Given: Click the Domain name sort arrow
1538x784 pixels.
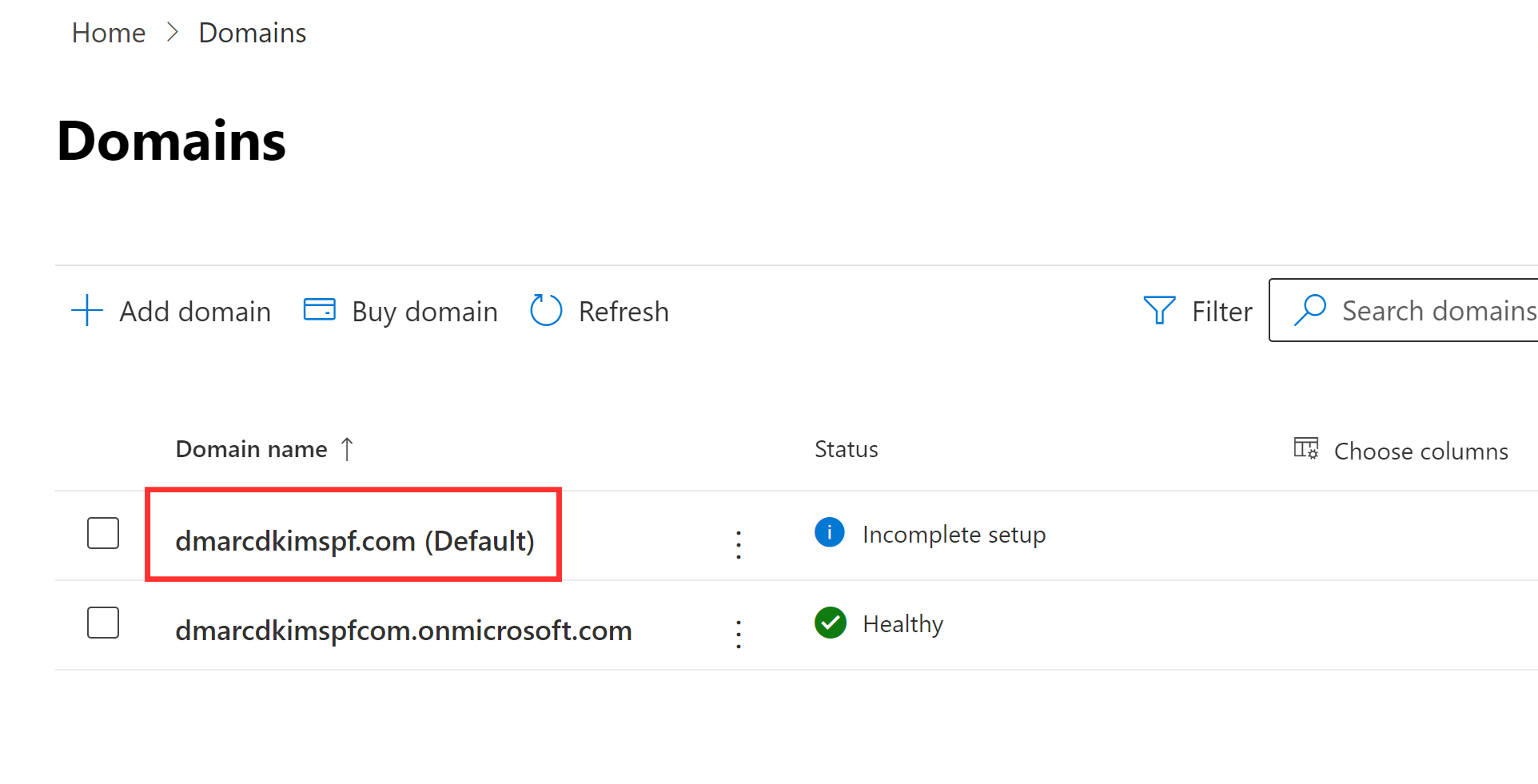Looking at the screenshot, I should pyautogui.click(x=347, y=449).
